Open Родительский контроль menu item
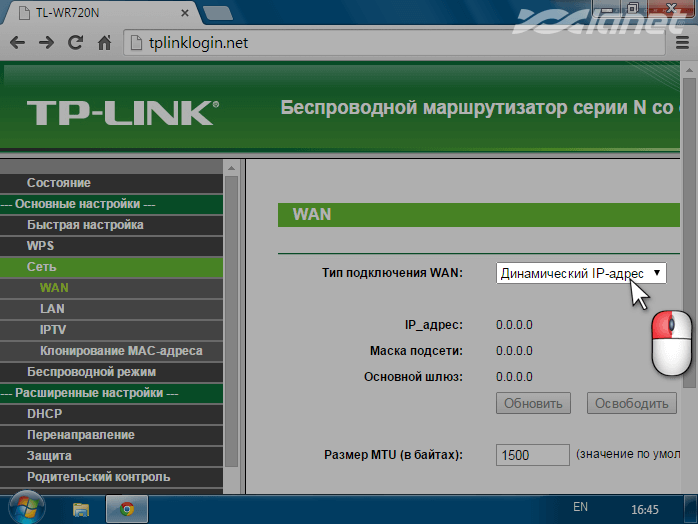 point(111,477)
